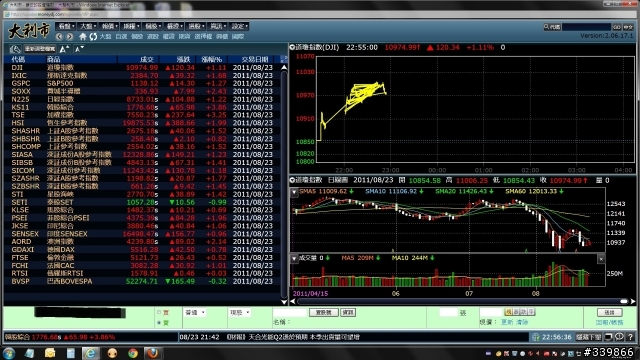Open the 看盤 dropdown menu
The width and height of the screenshot is (640, 360).
point(66,26)
